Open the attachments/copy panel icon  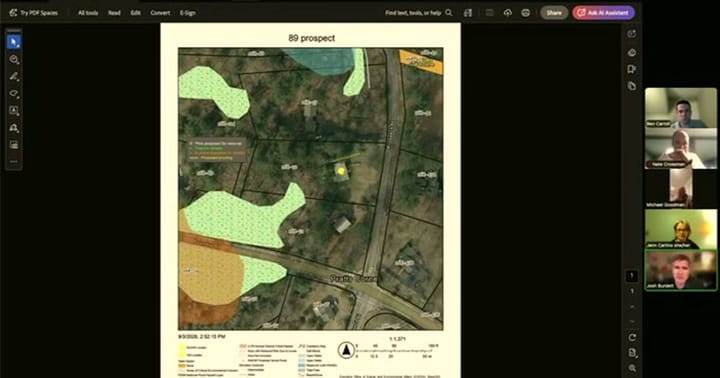tap(632, 86)
